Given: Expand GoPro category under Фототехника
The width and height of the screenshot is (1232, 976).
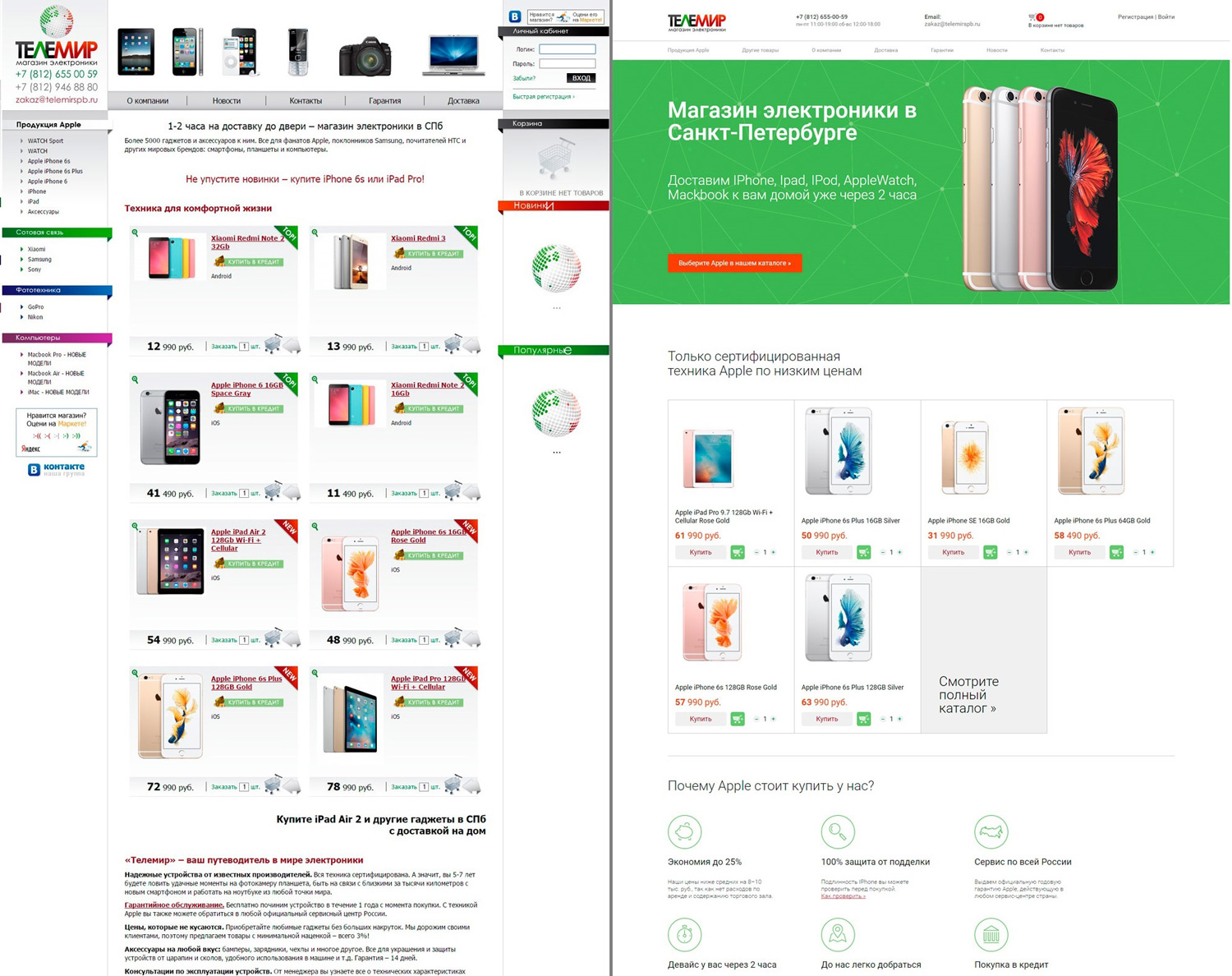Looking at the screenshot, I should (22, 306).
